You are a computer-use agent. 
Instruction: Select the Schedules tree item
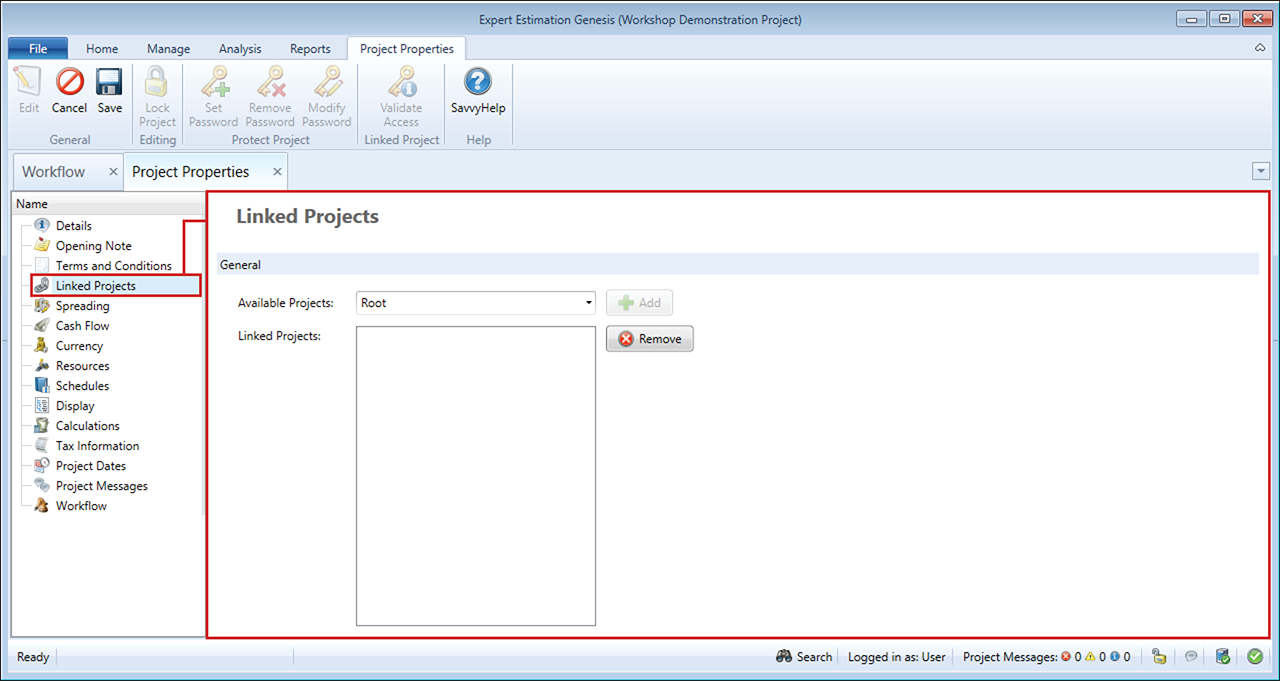click(82, 386)
